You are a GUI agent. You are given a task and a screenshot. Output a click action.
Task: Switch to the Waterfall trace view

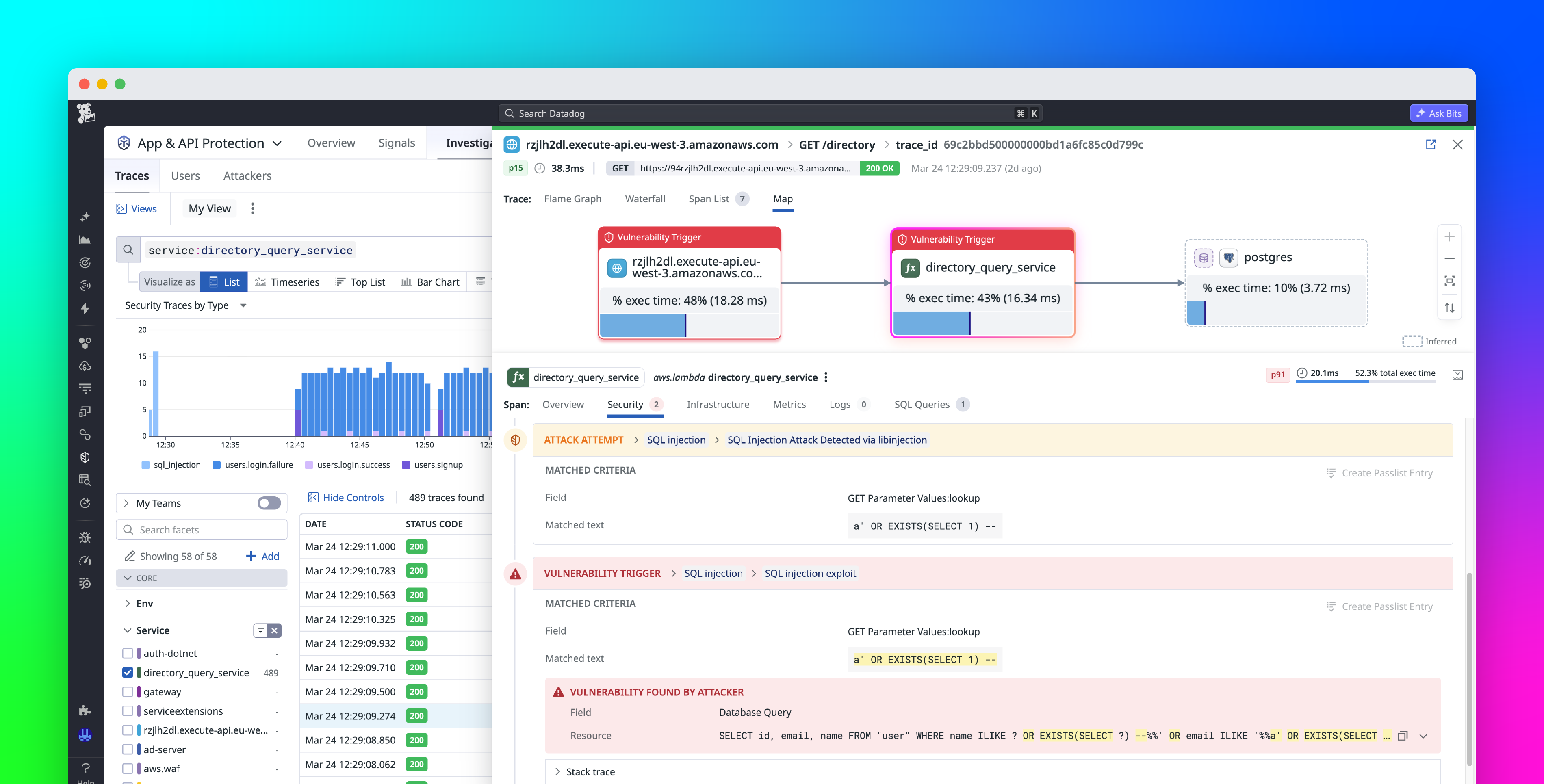(x=645, y=198)
